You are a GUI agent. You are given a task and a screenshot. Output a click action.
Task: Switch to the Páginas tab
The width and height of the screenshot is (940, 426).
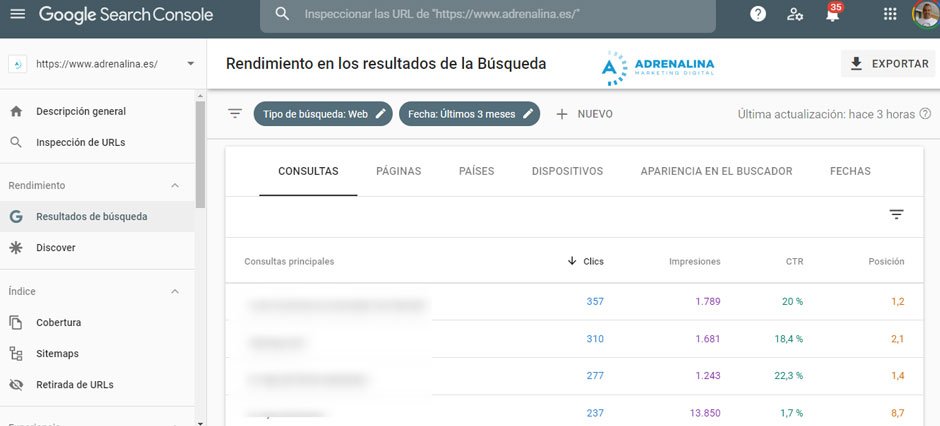coord(399,171)
